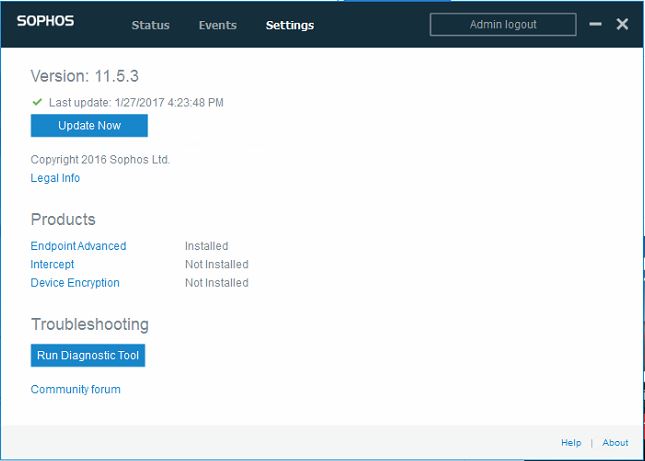Click the Sophos logo
Screen dimensions: 645x461
pyautogui.click(x=45, y=22)
